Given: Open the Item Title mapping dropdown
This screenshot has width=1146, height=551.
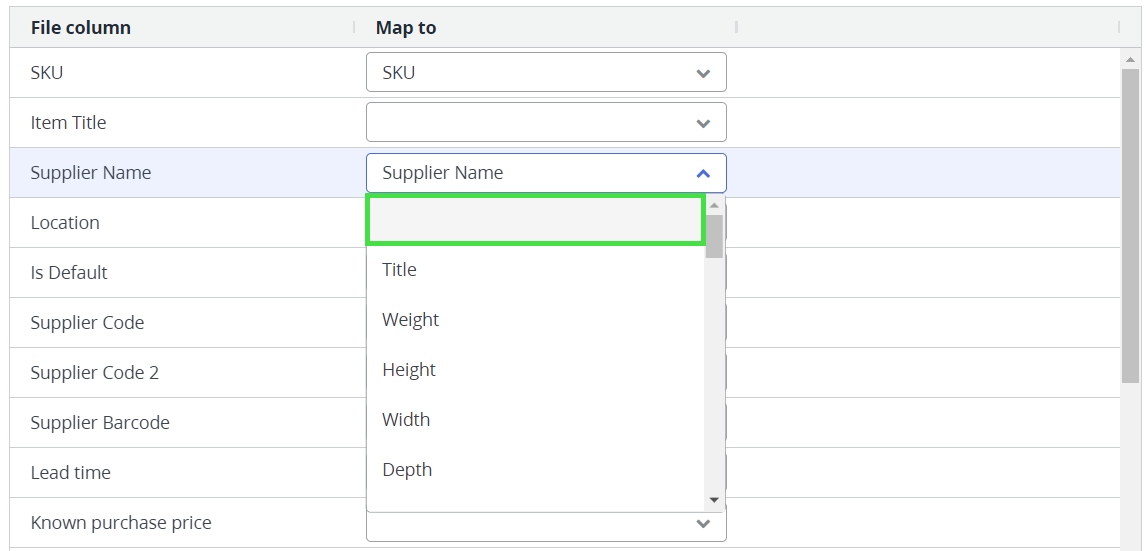Looking at the screenshot, I should (545, 123).
